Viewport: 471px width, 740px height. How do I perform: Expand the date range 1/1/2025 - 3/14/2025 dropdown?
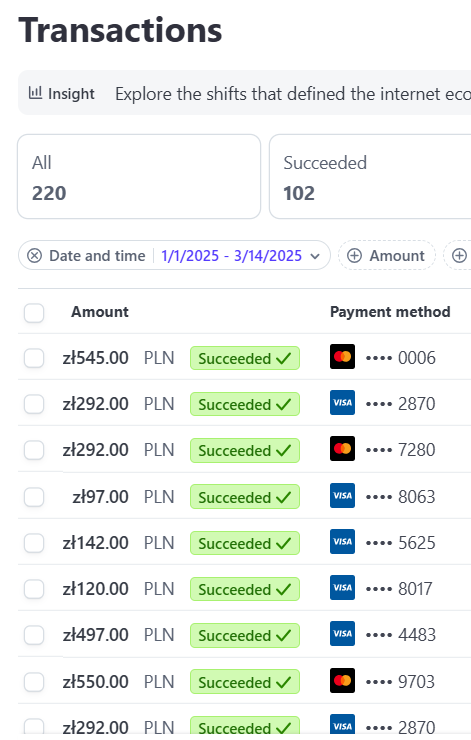(231, 256)
